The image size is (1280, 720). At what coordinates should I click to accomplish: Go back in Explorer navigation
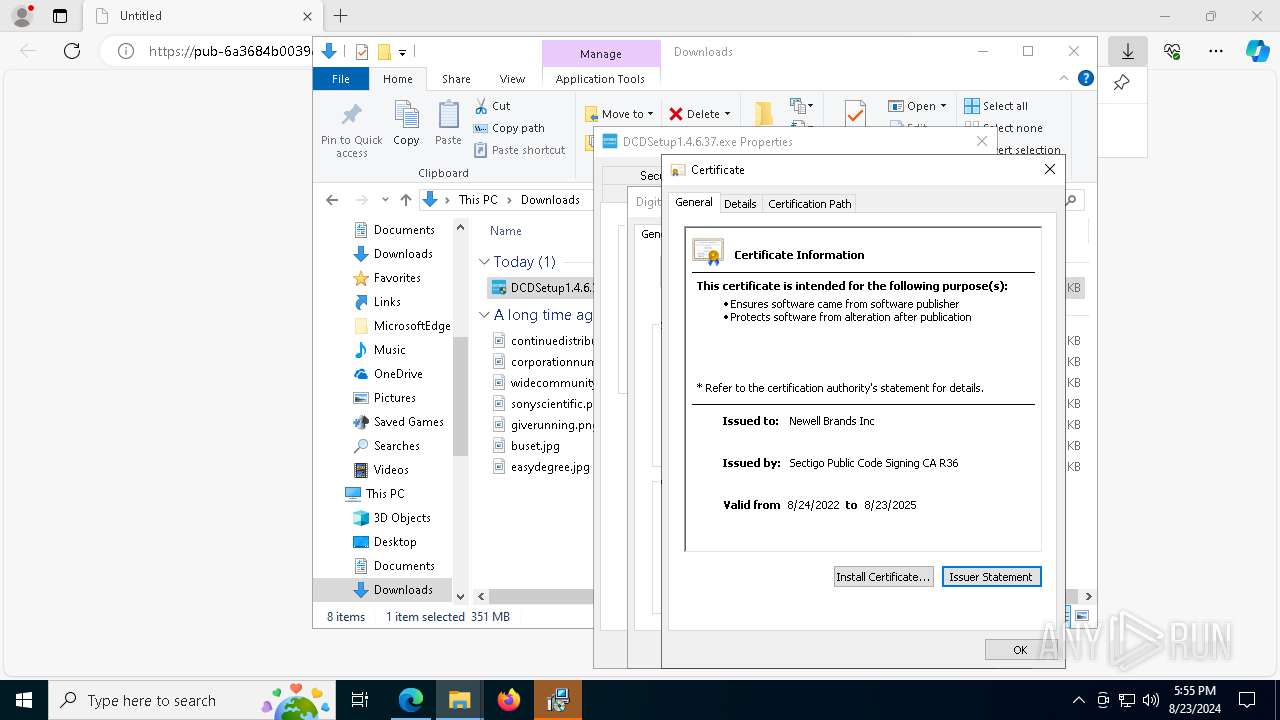[x=332, y=200]
